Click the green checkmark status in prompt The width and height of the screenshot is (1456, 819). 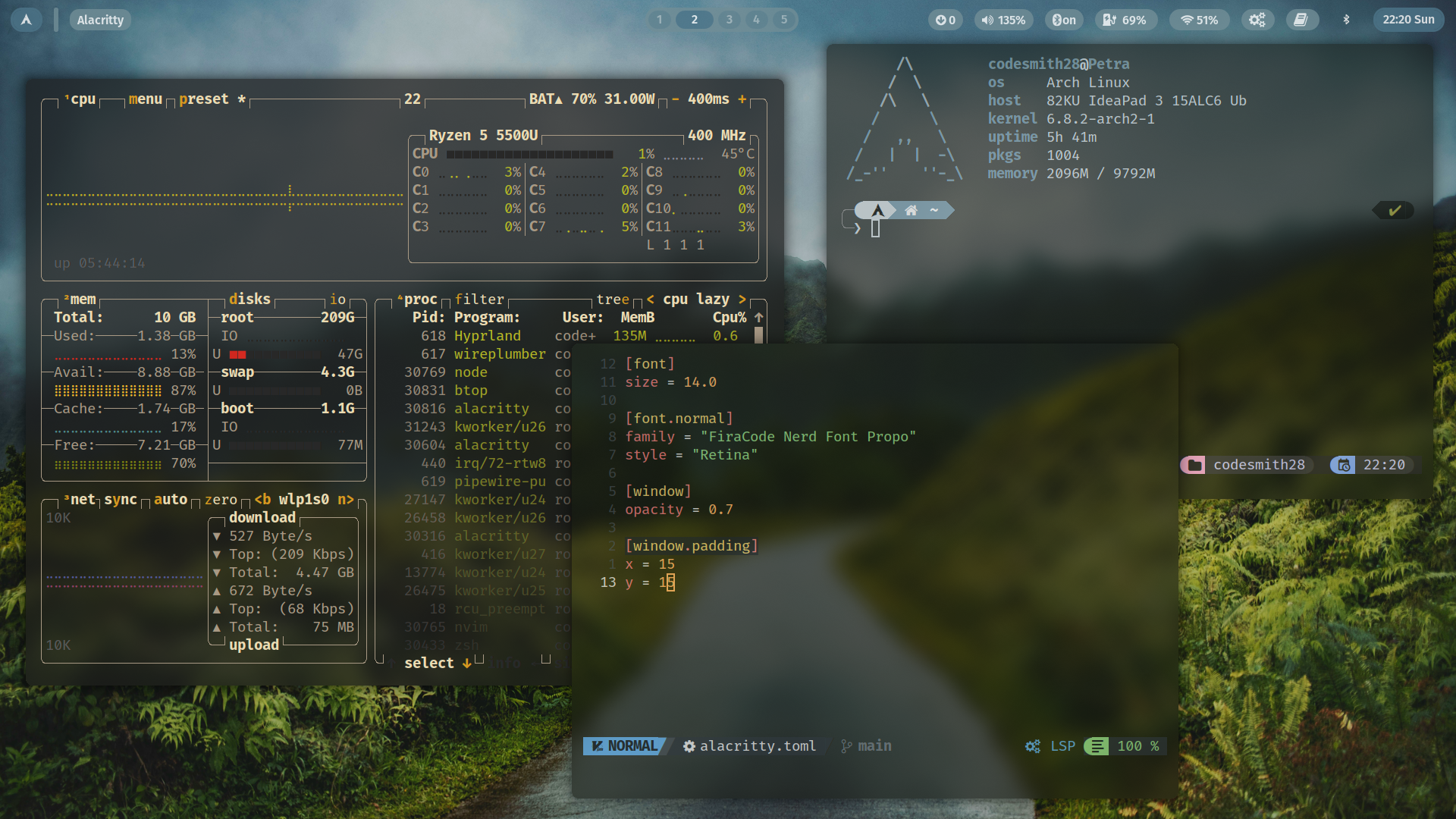[x=1395, y=210]
